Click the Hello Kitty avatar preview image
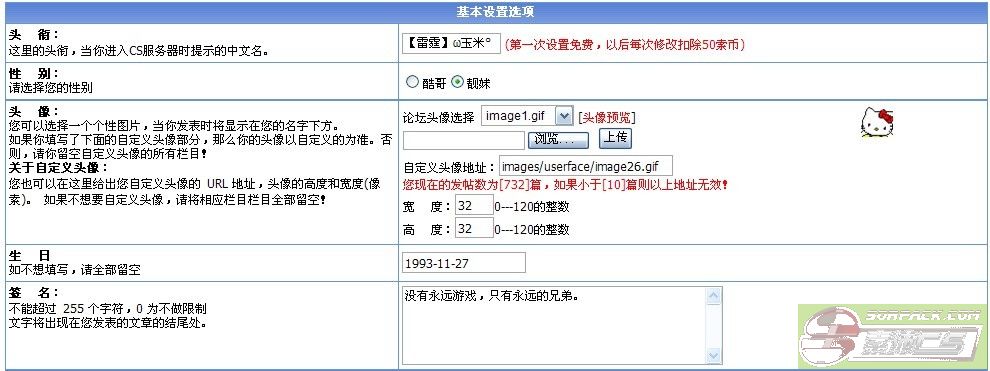Viewport: 990px width, 371px height. [x=877, y=122]
